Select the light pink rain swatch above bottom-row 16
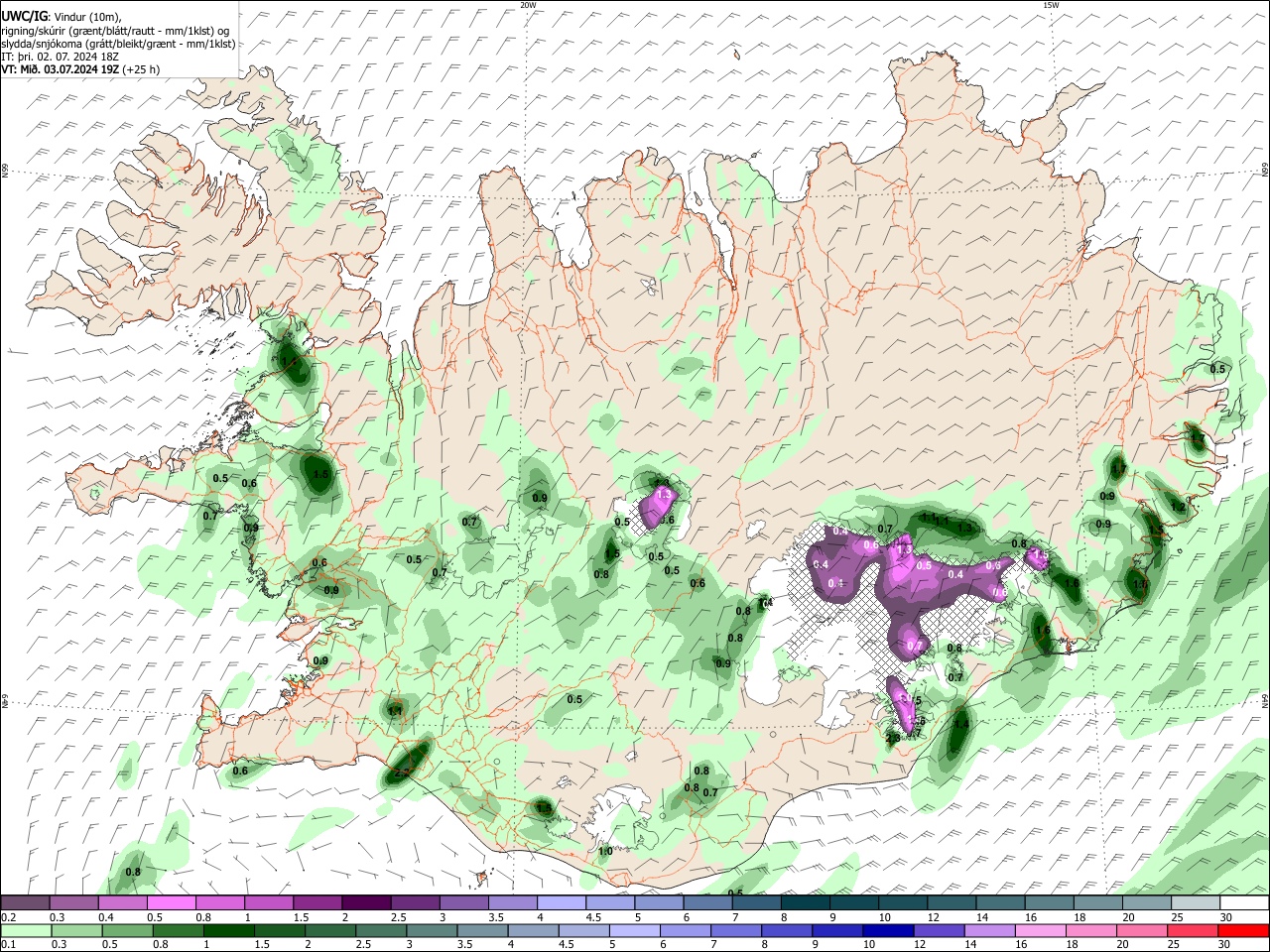Viewport: 1270px width, 952px height. (1040, 931)
